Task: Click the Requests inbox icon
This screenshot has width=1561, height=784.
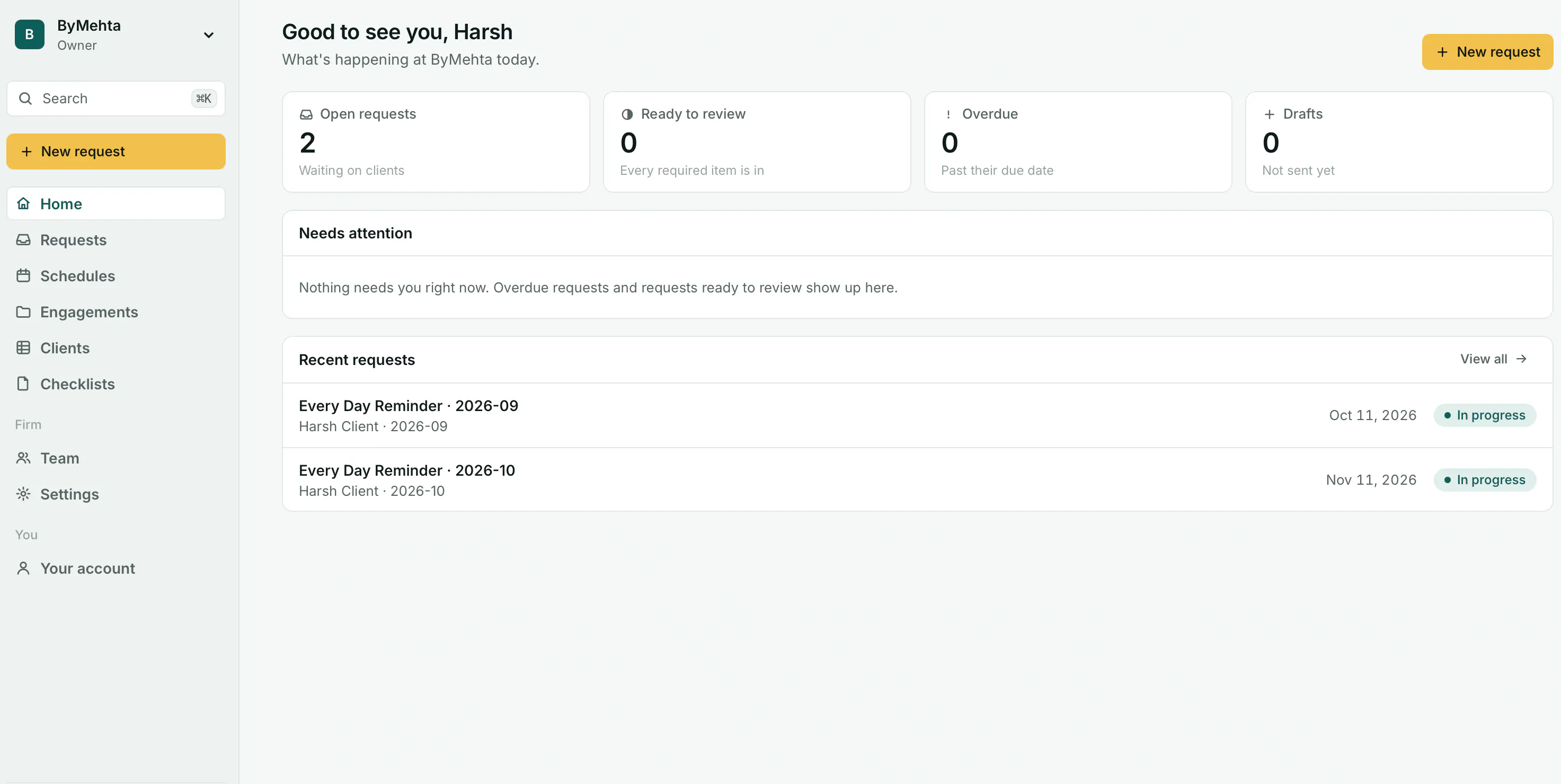Action: [23, 240]
